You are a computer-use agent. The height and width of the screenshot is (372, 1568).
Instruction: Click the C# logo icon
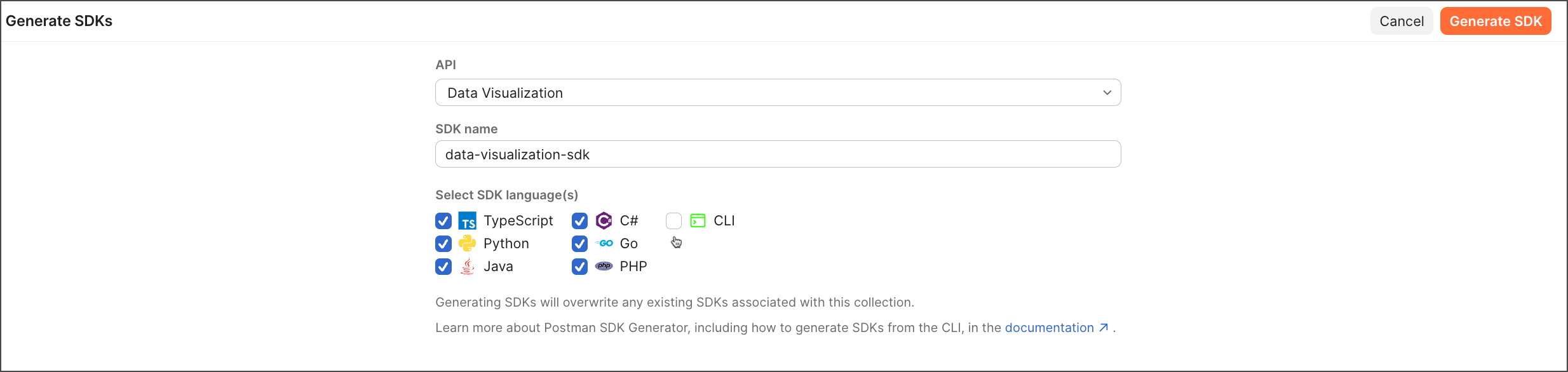click(604, 221)
